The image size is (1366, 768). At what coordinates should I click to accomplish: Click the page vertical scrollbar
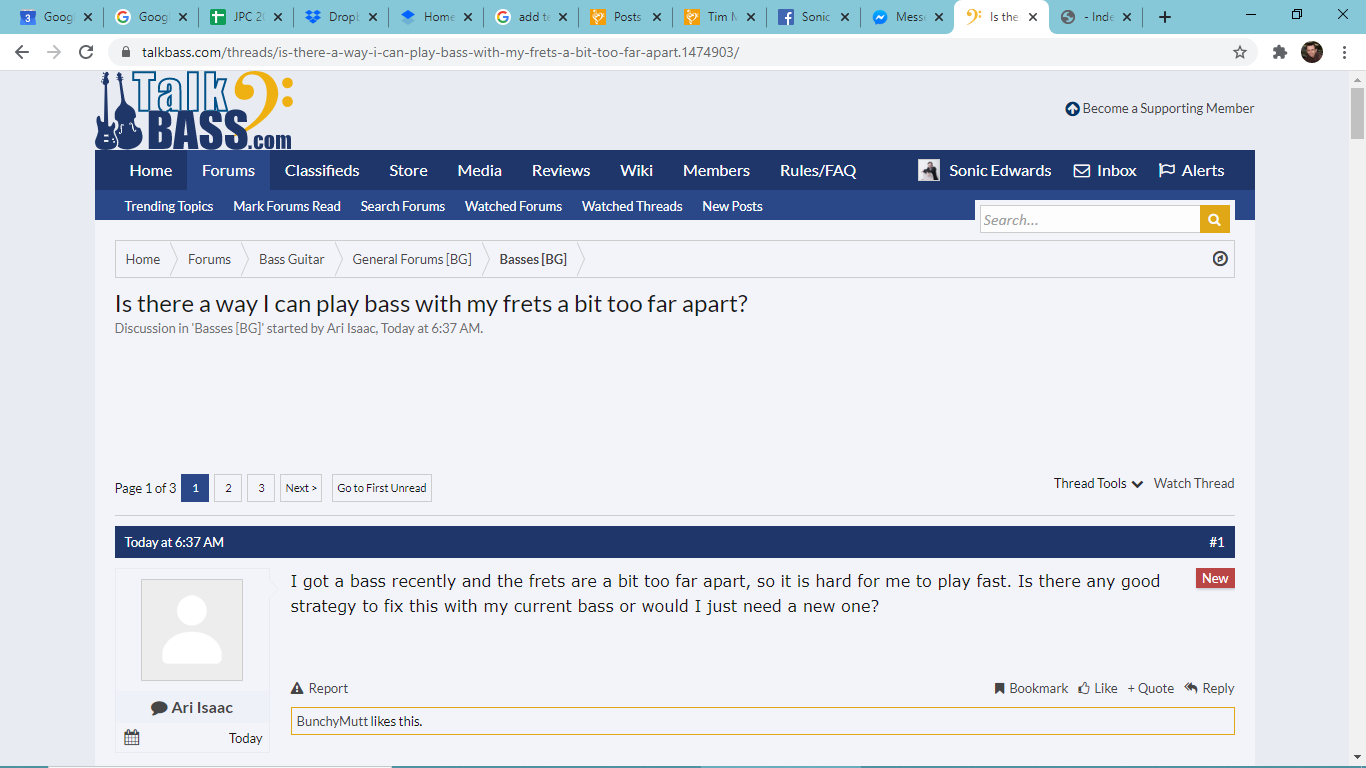(1357, 420)
